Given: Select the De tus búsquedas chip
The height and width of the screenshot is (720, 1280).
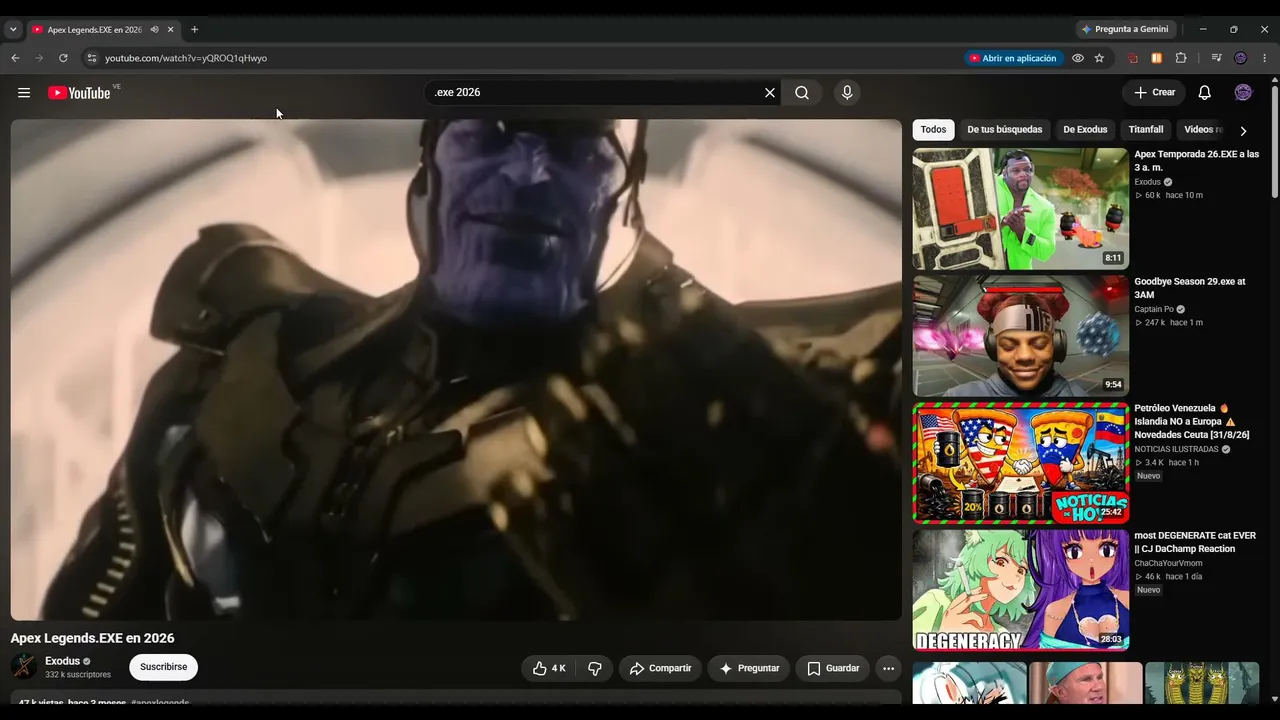Looking at the screenshot, I should [1004, 130].
